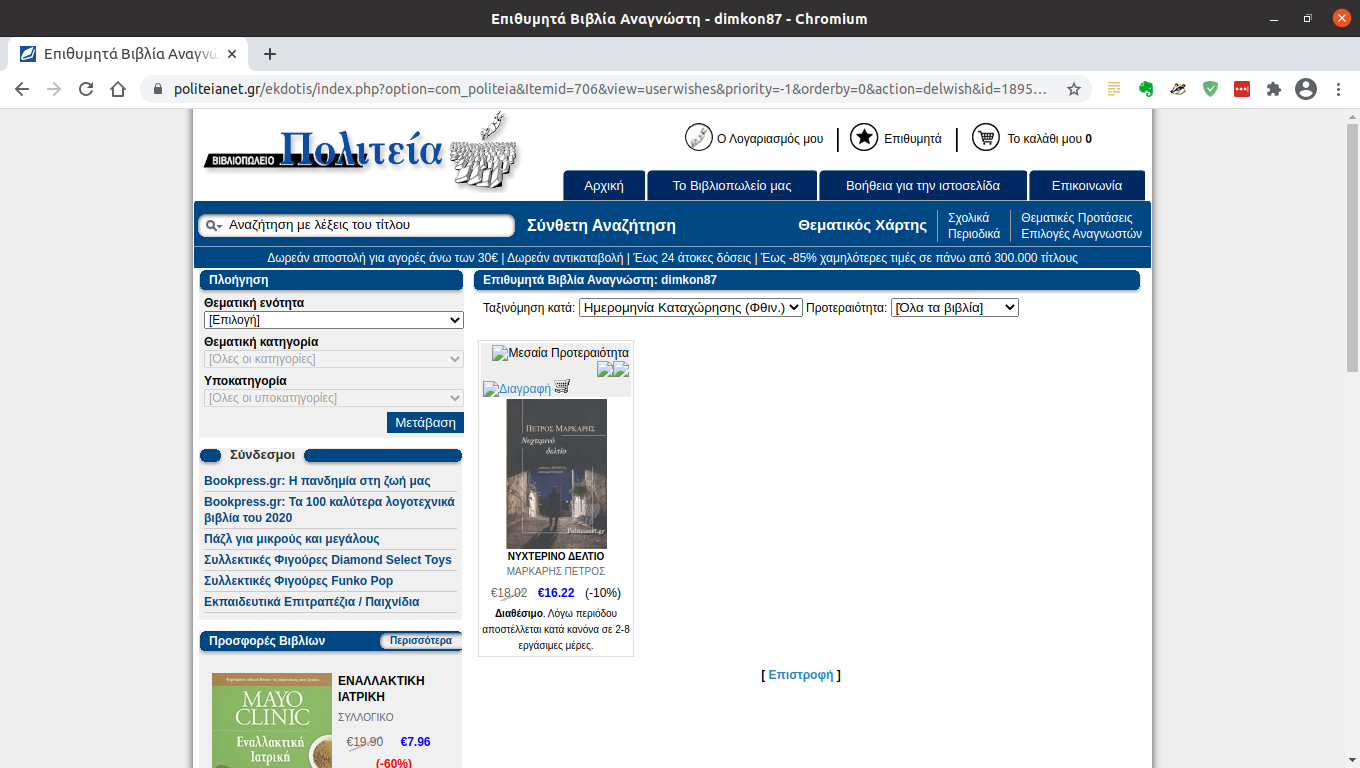This screenshot has height=768, width=1360.
Task: Open Θεματικός Χάρτης
Action: click(862, 226)
